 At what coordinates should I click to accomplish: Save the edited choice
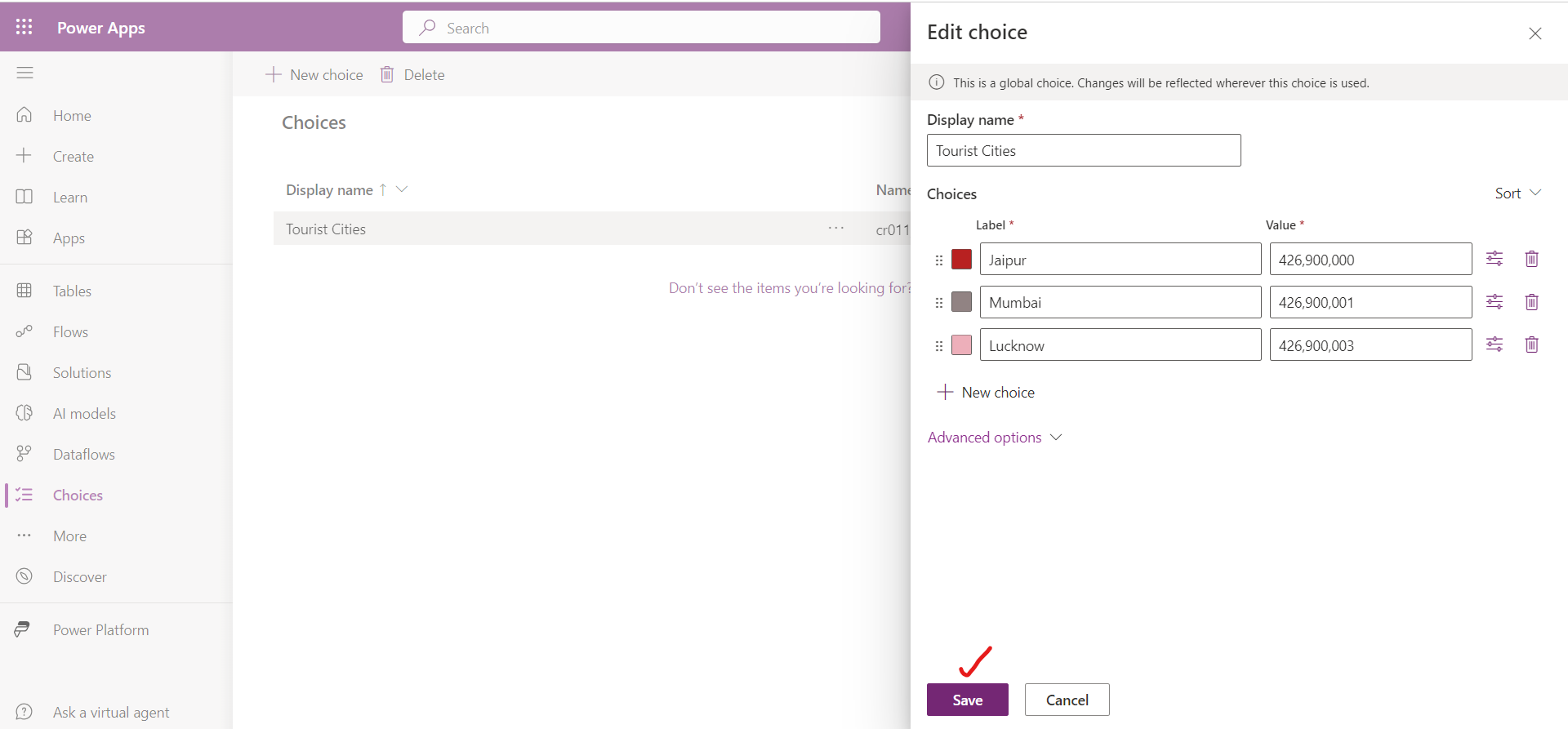point(968,700)
